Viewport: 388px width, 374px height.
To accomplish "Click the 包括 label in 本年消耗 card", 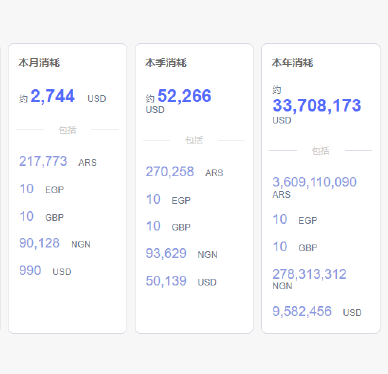I will 321,151.
